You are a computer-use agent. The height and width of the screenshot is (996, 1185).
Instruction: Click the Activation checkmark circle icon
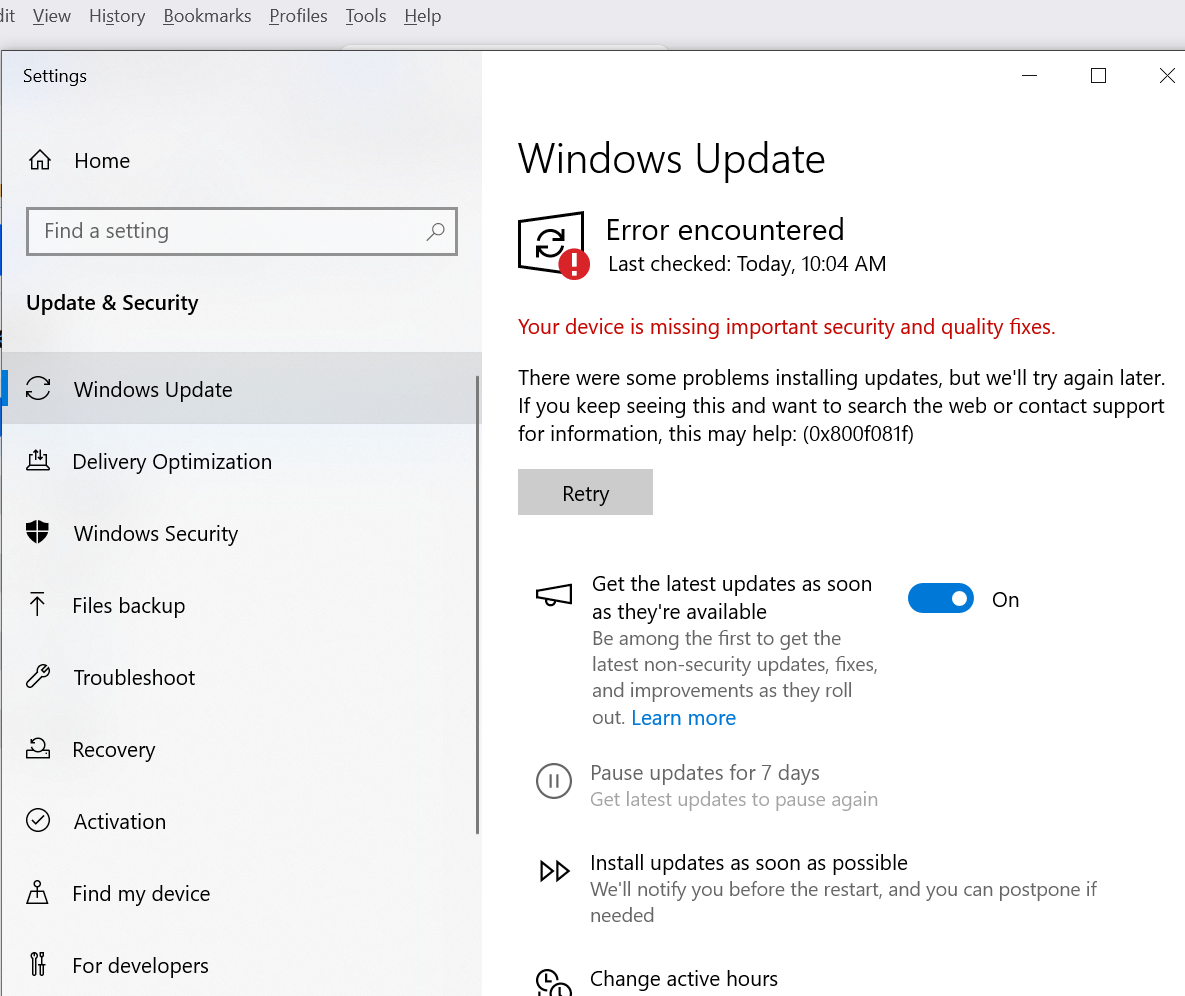pyautogui.click(x=38, y=820)
